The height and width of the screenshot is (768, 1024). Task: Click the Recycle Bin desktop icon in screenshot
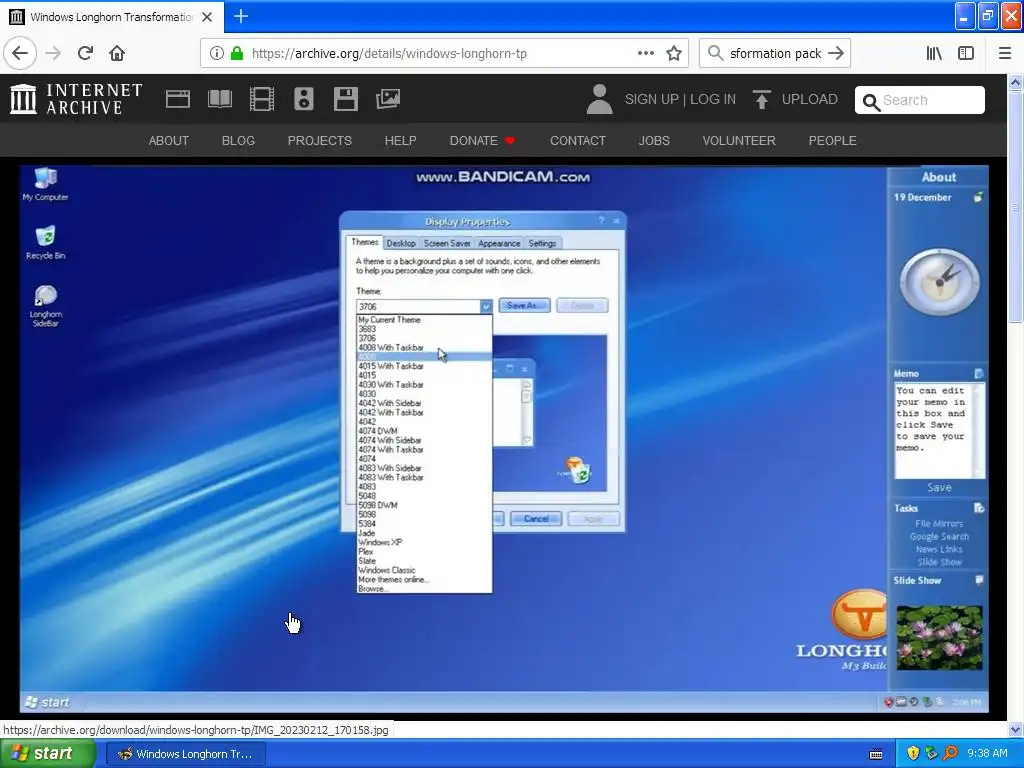(45, 242)
